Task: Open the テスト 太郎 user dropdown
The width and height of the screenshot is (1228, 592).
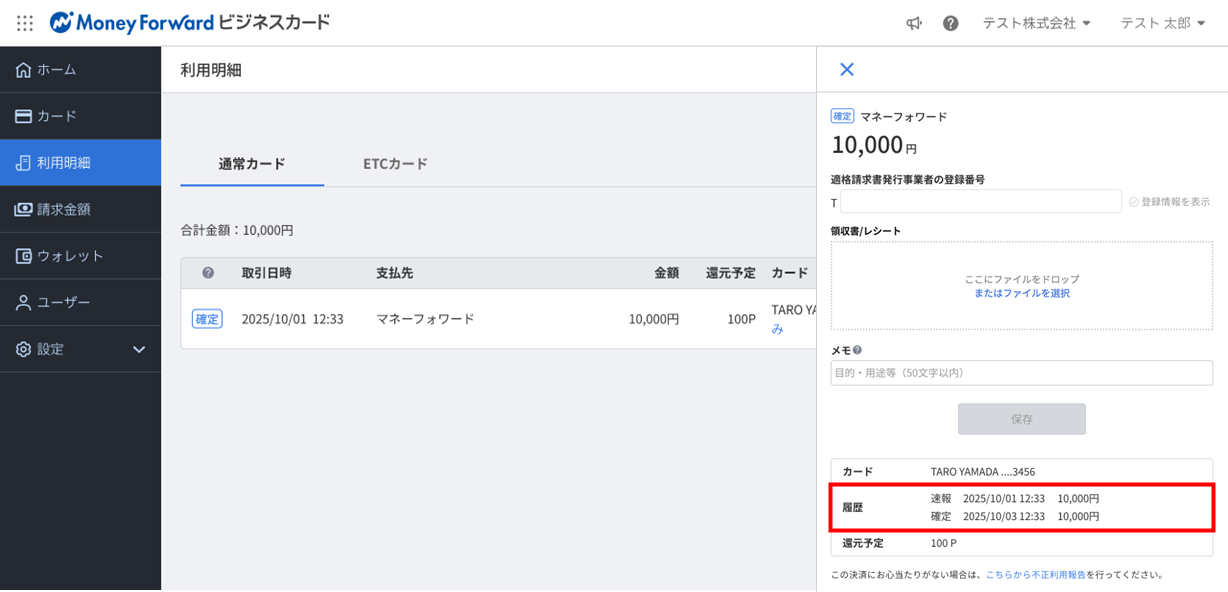Action: coord(1163,23)
